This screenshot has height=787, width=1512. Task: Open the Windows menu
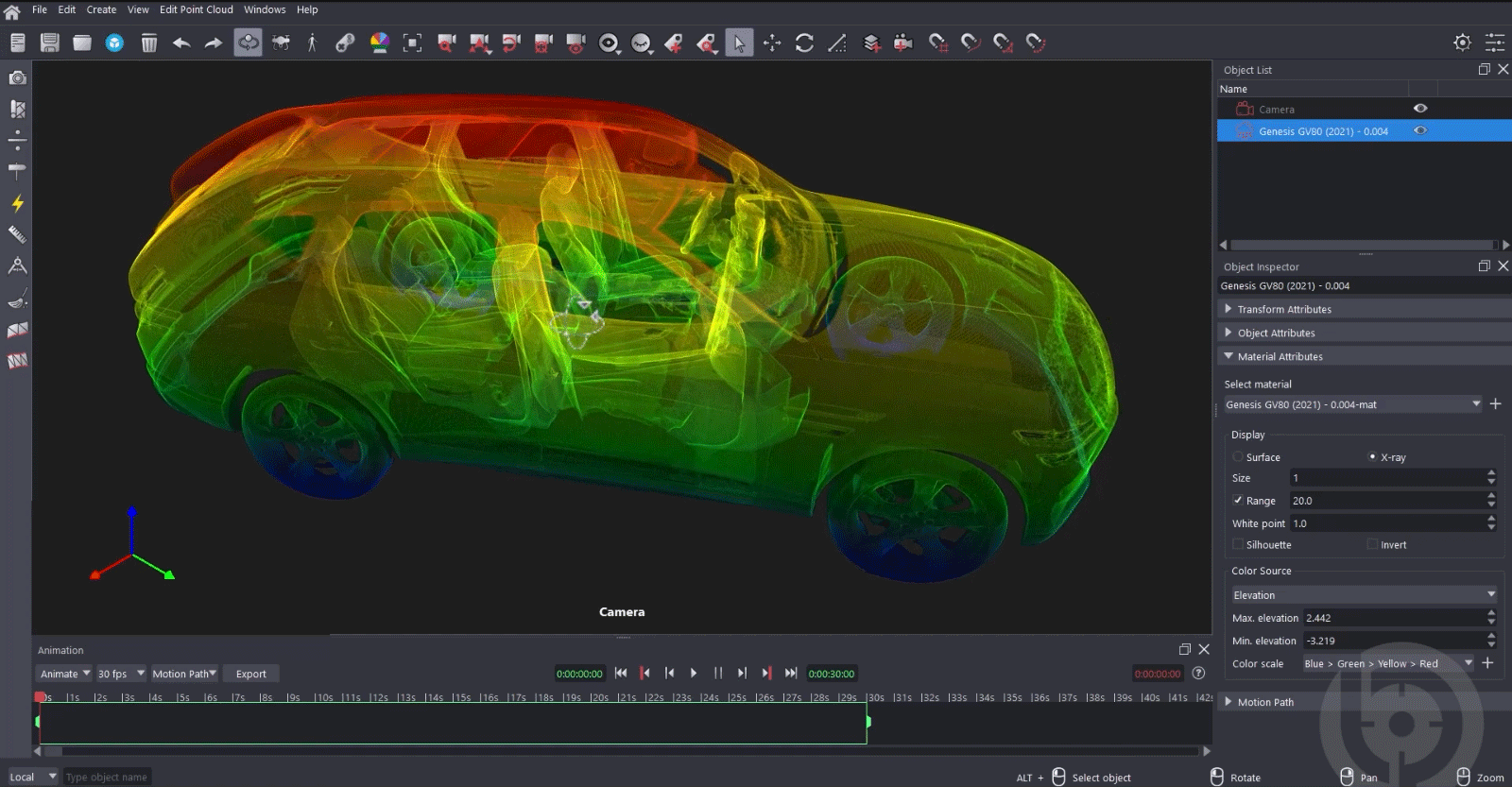(265, 9)
